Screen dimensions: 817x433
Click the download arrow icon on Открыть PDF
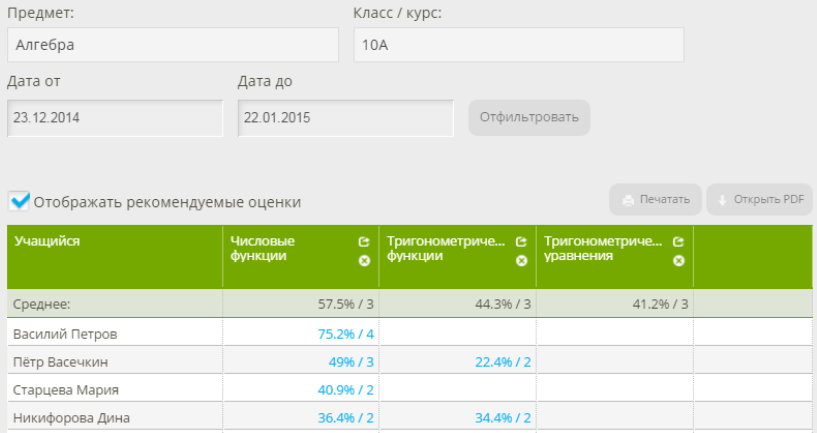[x=722, y=200]
